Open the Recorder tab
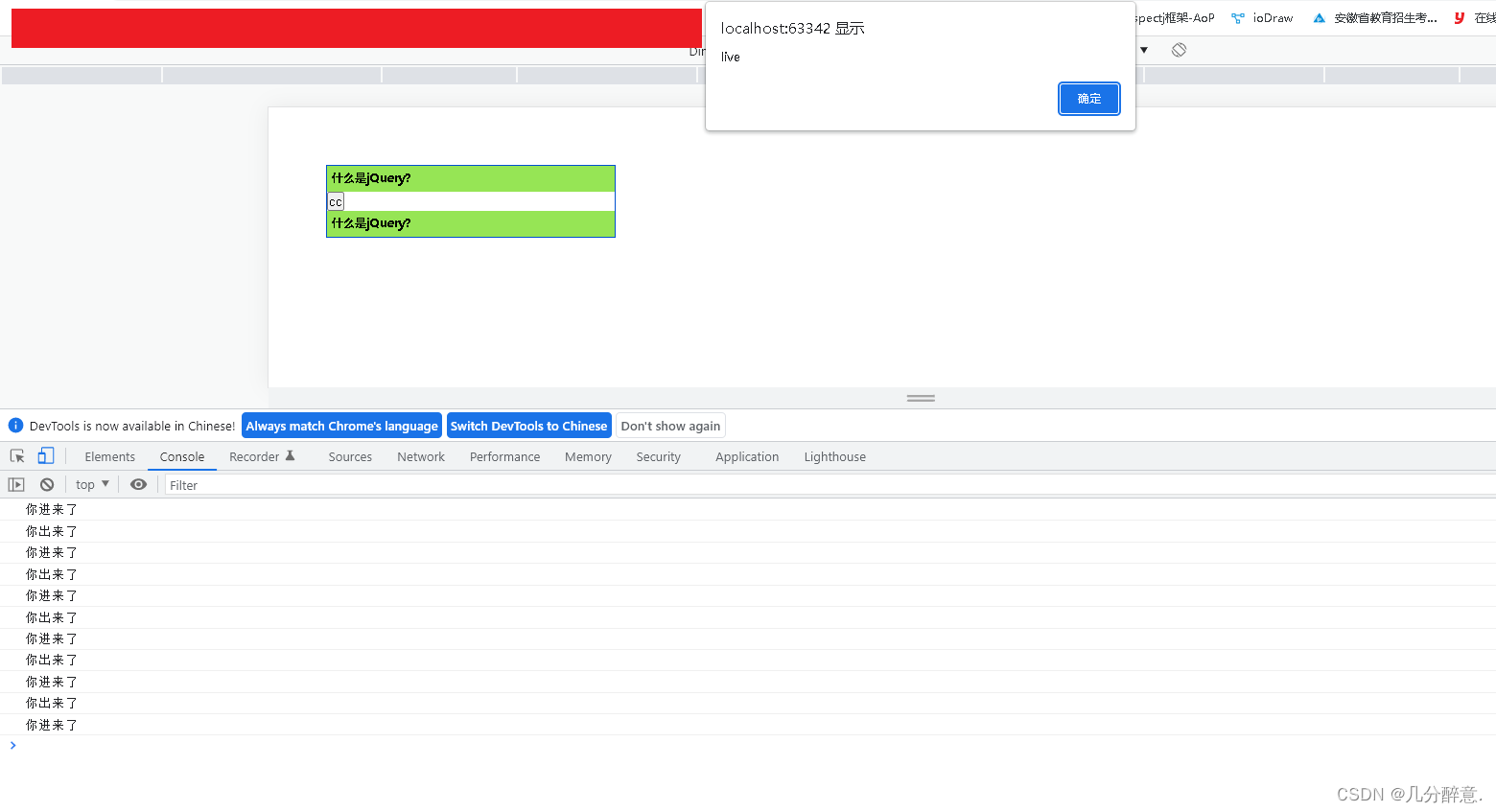Image resolution: width=1496 pixels, height=812 pixels. coord(262,457)
